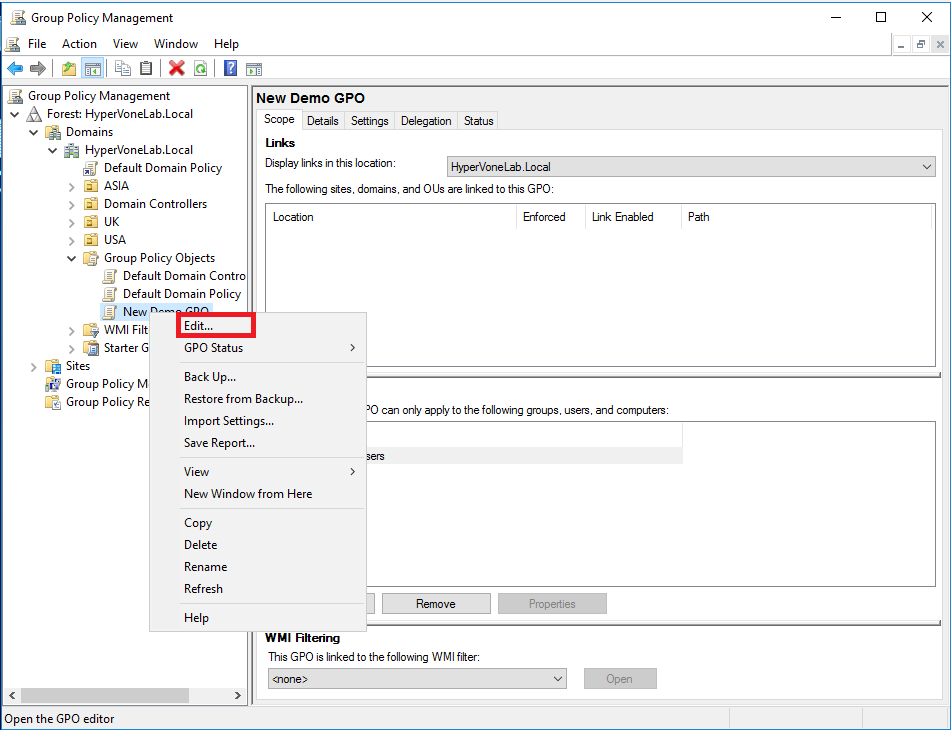Screen dimensions: 951x730
Task: Open the WMI filter <none> dropdown
Action: pos(559,678)
